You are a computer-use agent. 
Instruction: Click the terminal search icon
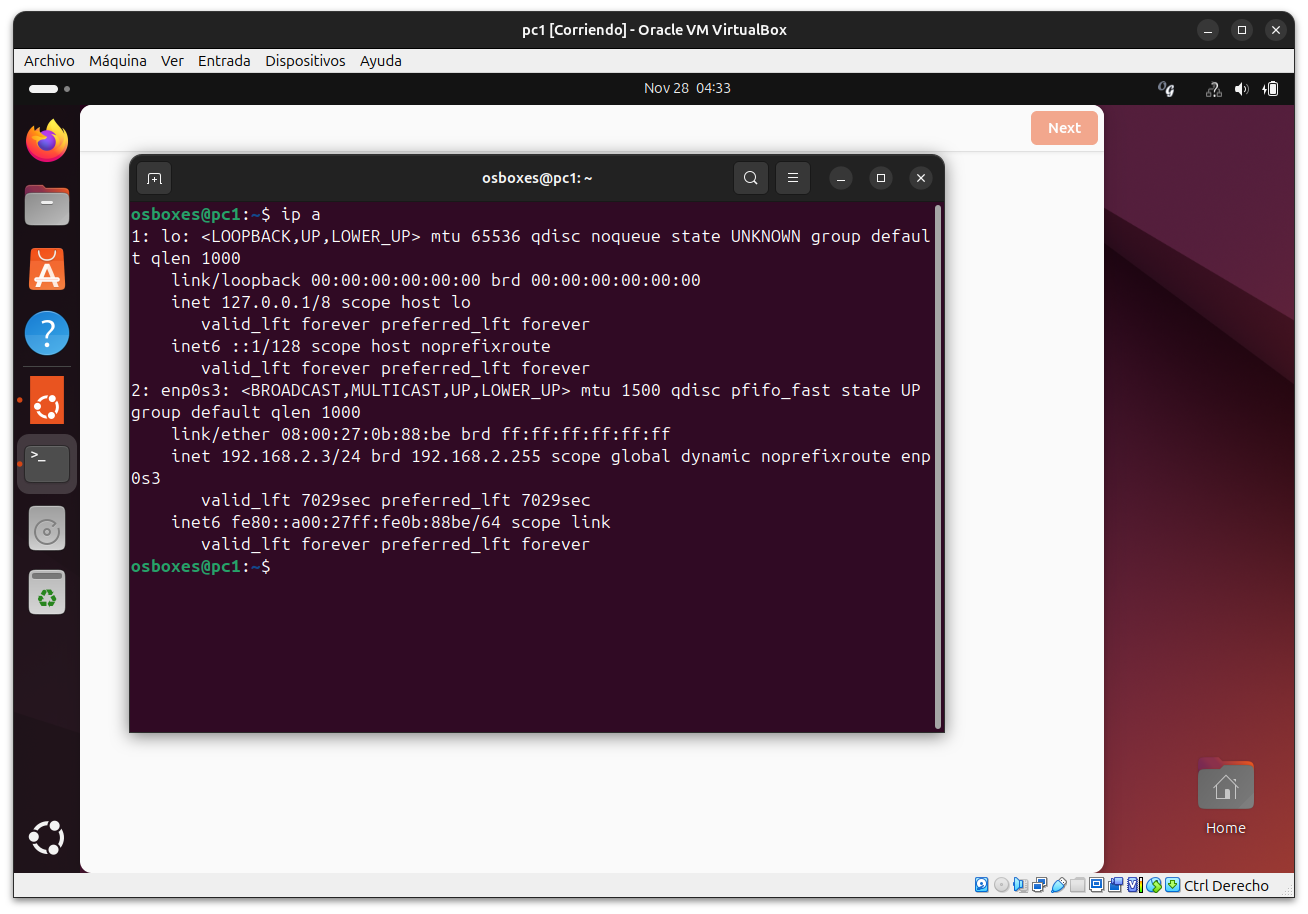751,179
